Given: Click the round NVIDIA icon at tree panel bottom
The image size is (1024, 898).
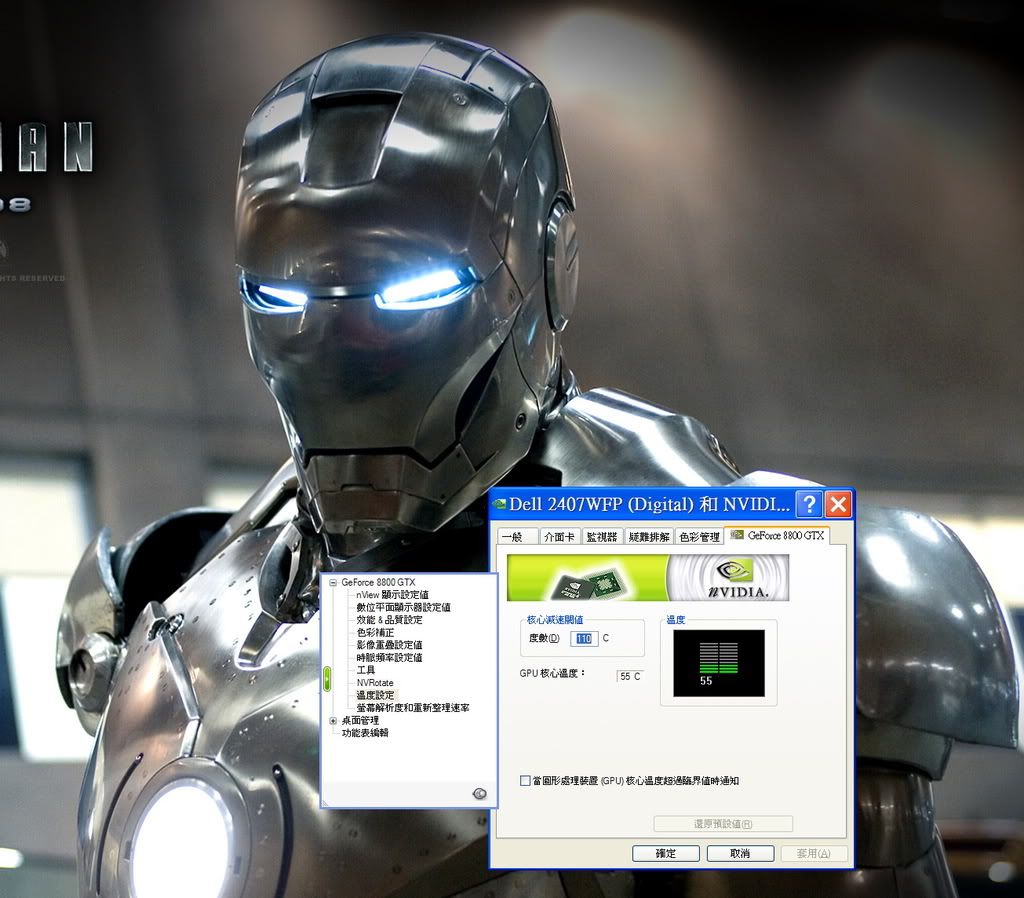Looking at the screenshot, I should click(479, 793).
